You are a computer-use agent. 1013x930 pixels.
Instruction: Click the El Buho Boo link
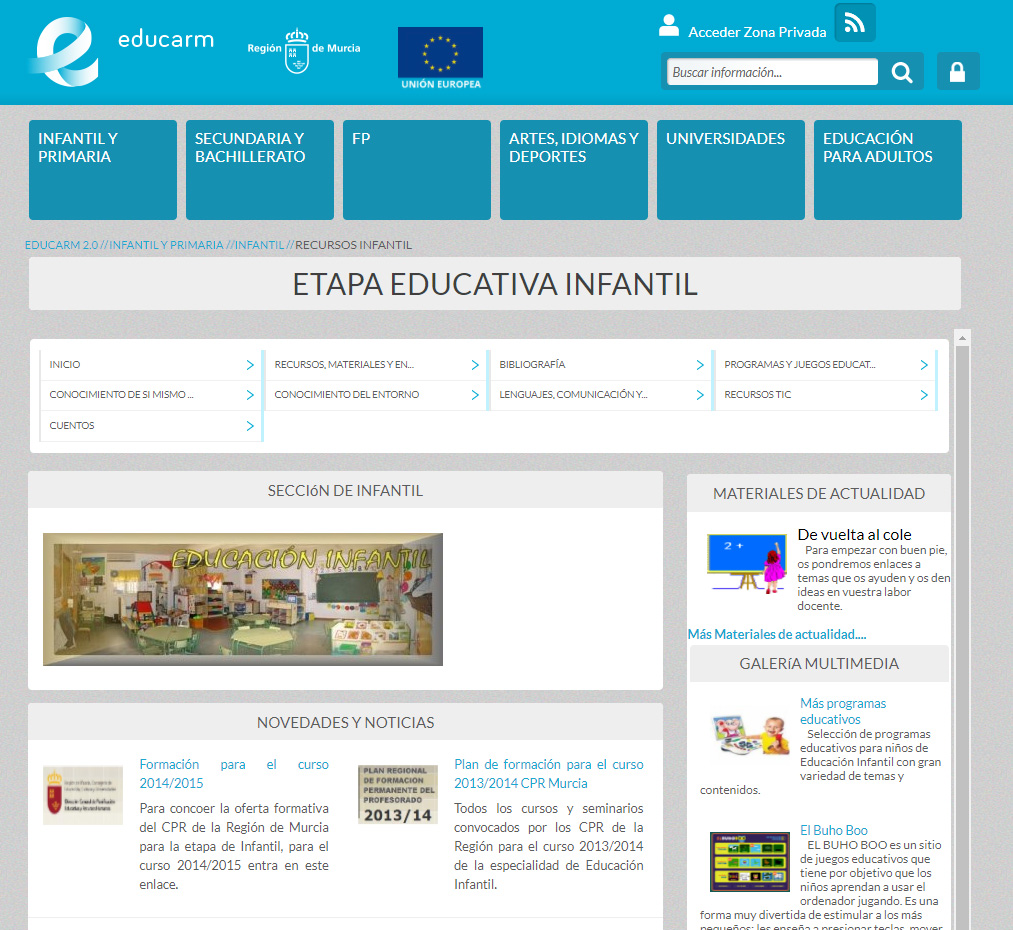(833, 830)
